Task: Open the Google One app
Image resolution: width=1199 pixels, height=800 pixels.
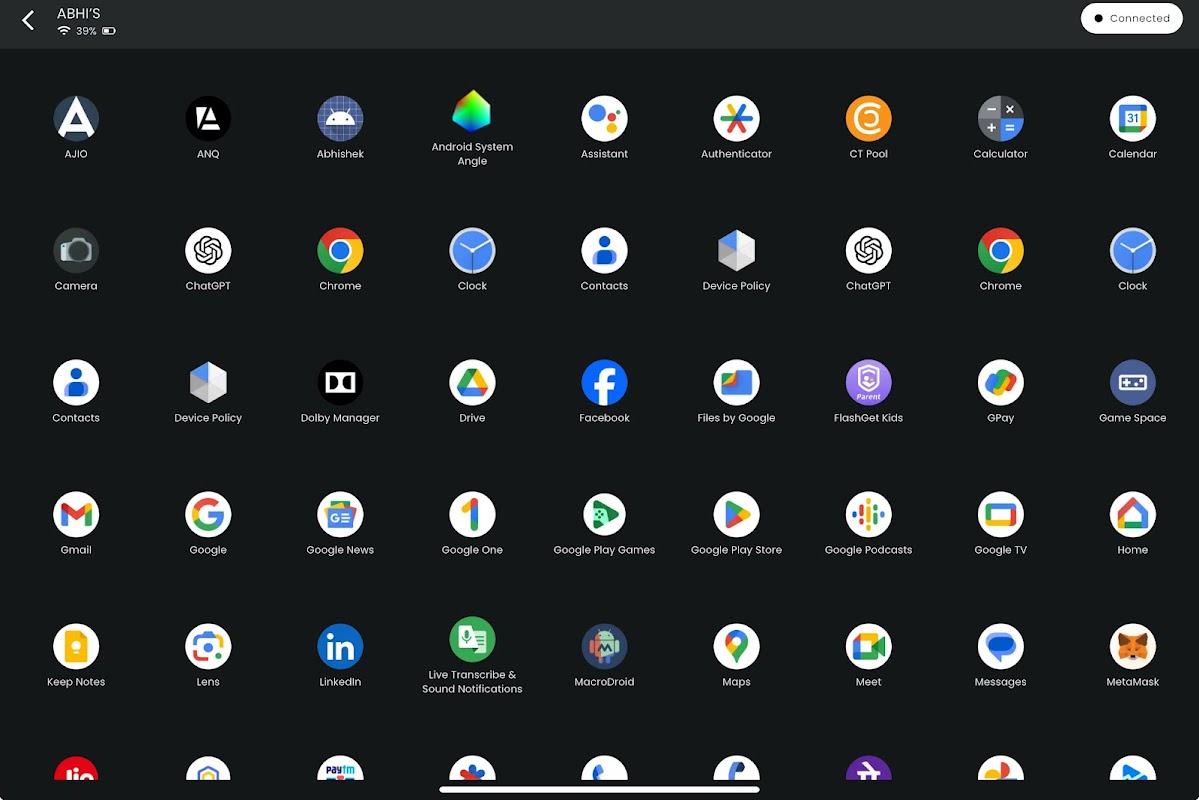Action: pyautogui.click(x=472, y=515)
